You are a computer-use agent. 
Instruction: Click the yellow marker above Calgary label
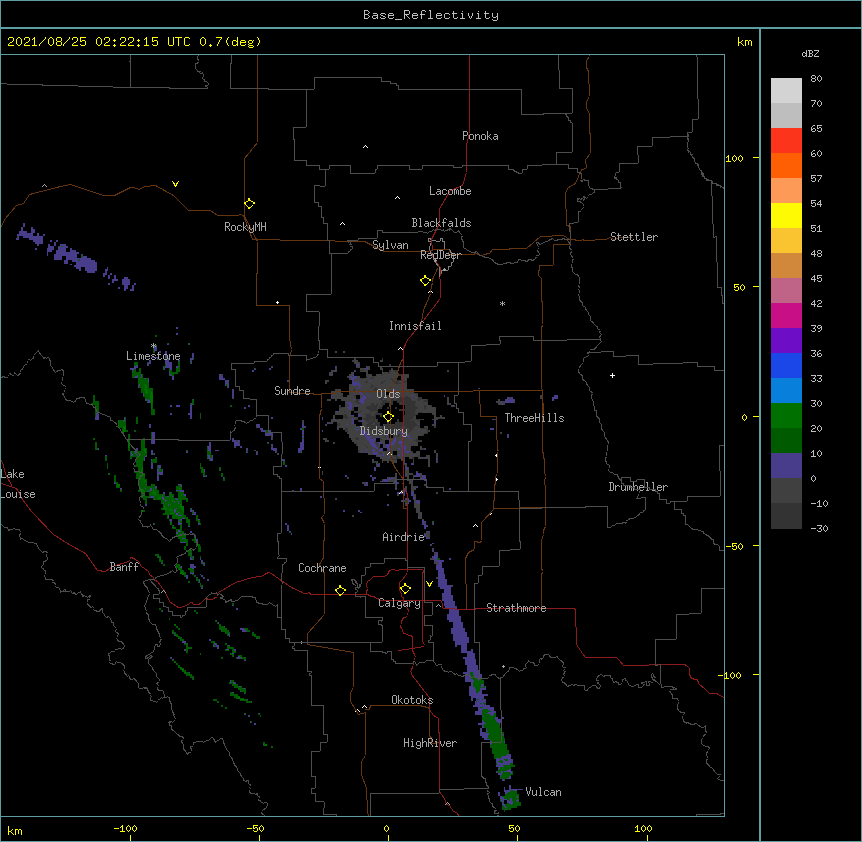click(405, 589)
